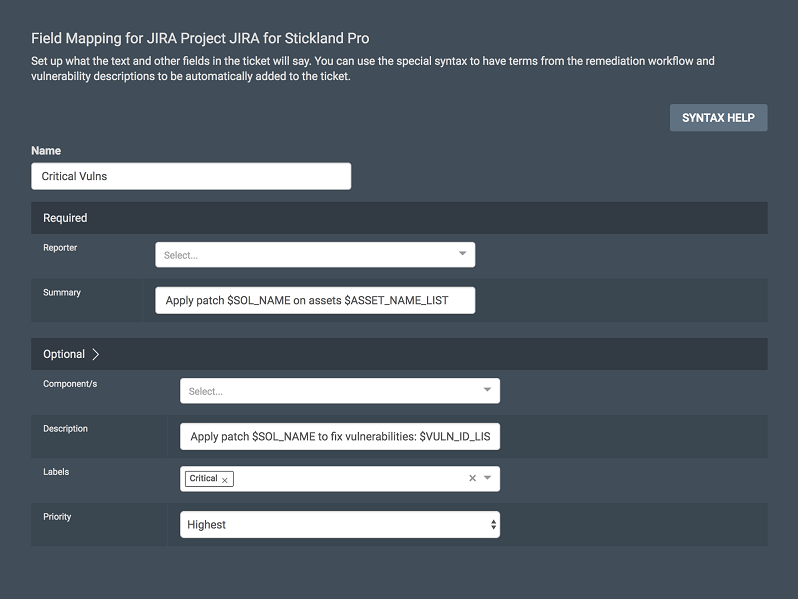Click the Priority up-down arrows
Screen dimensions: 798x599
tap(492, 525)
